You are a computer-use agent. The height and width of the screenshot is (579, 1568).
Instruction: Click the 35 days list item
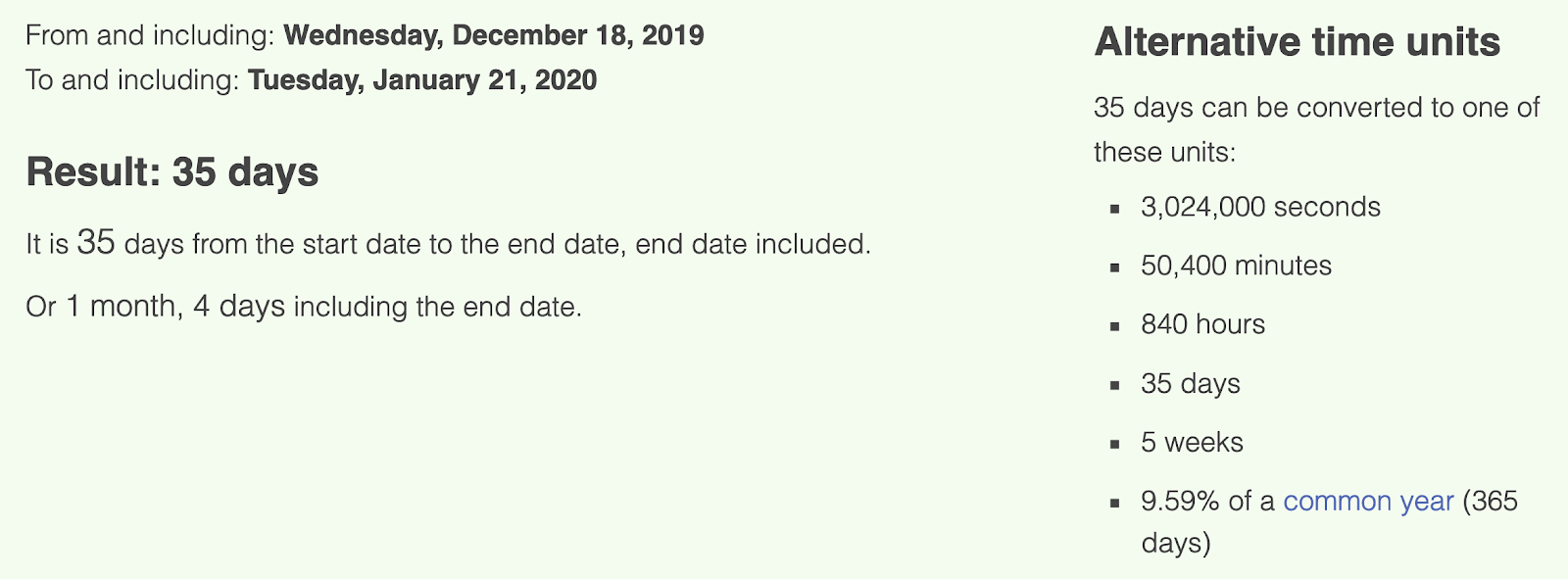(1191, 384)
